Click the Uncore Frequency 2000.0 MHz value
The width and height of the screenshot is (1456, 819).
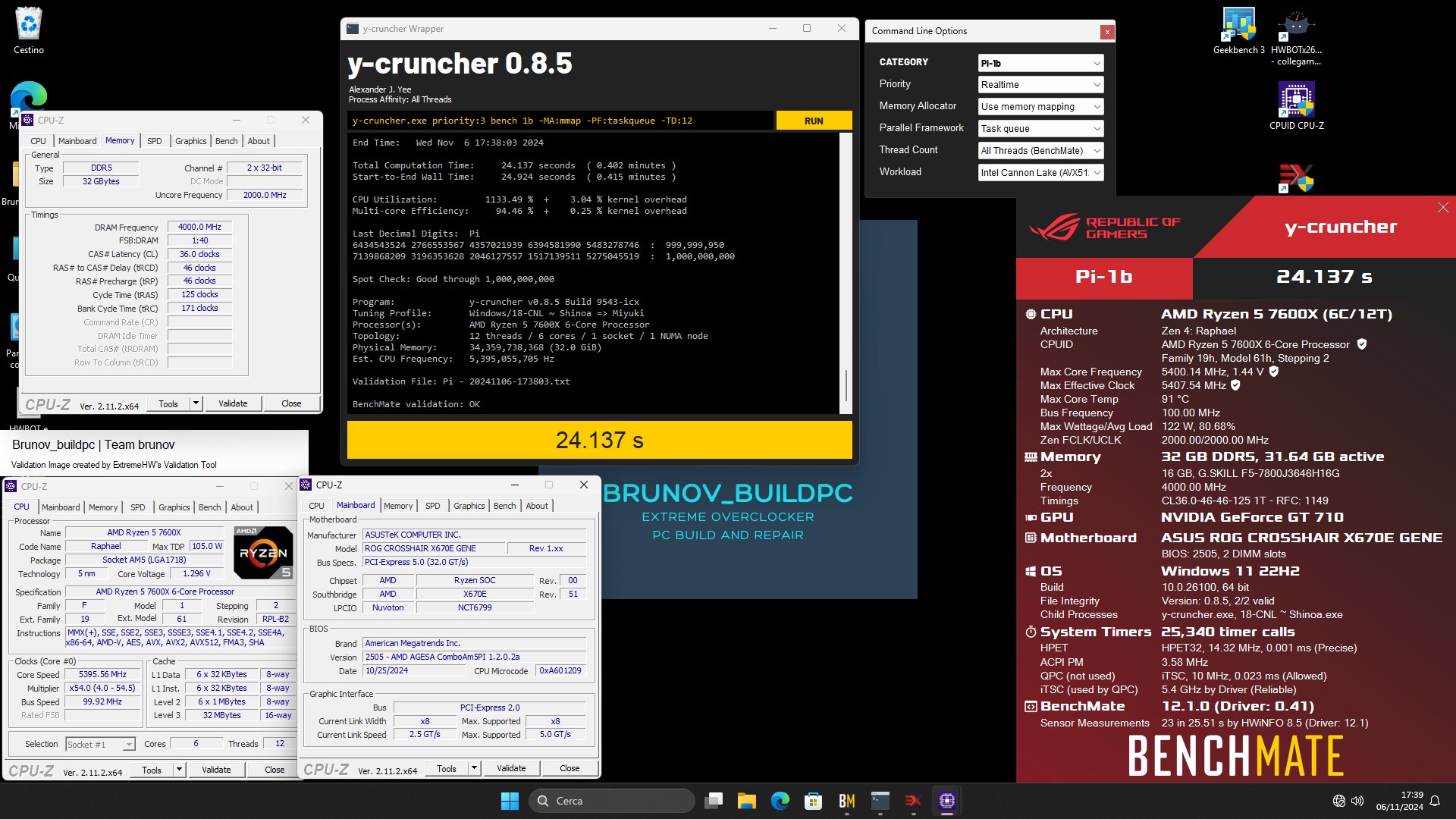(265, 195)
